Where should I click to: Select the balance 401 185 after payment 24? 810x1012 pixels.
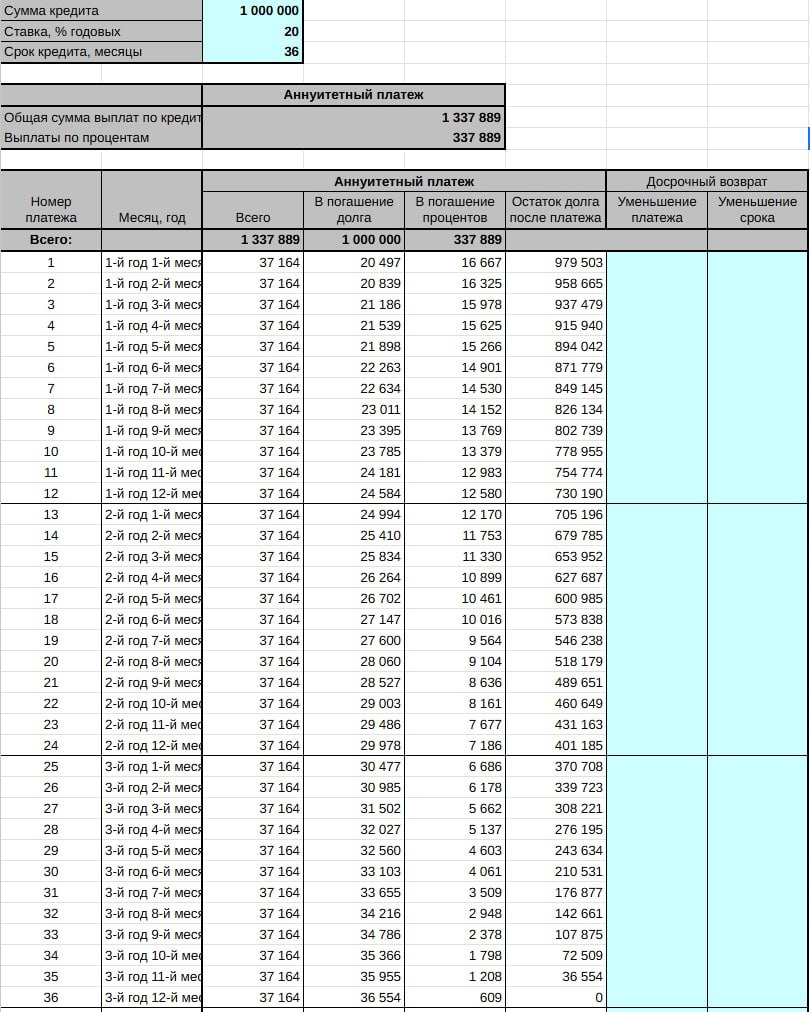pyautogui.click(x=555, y=745)
